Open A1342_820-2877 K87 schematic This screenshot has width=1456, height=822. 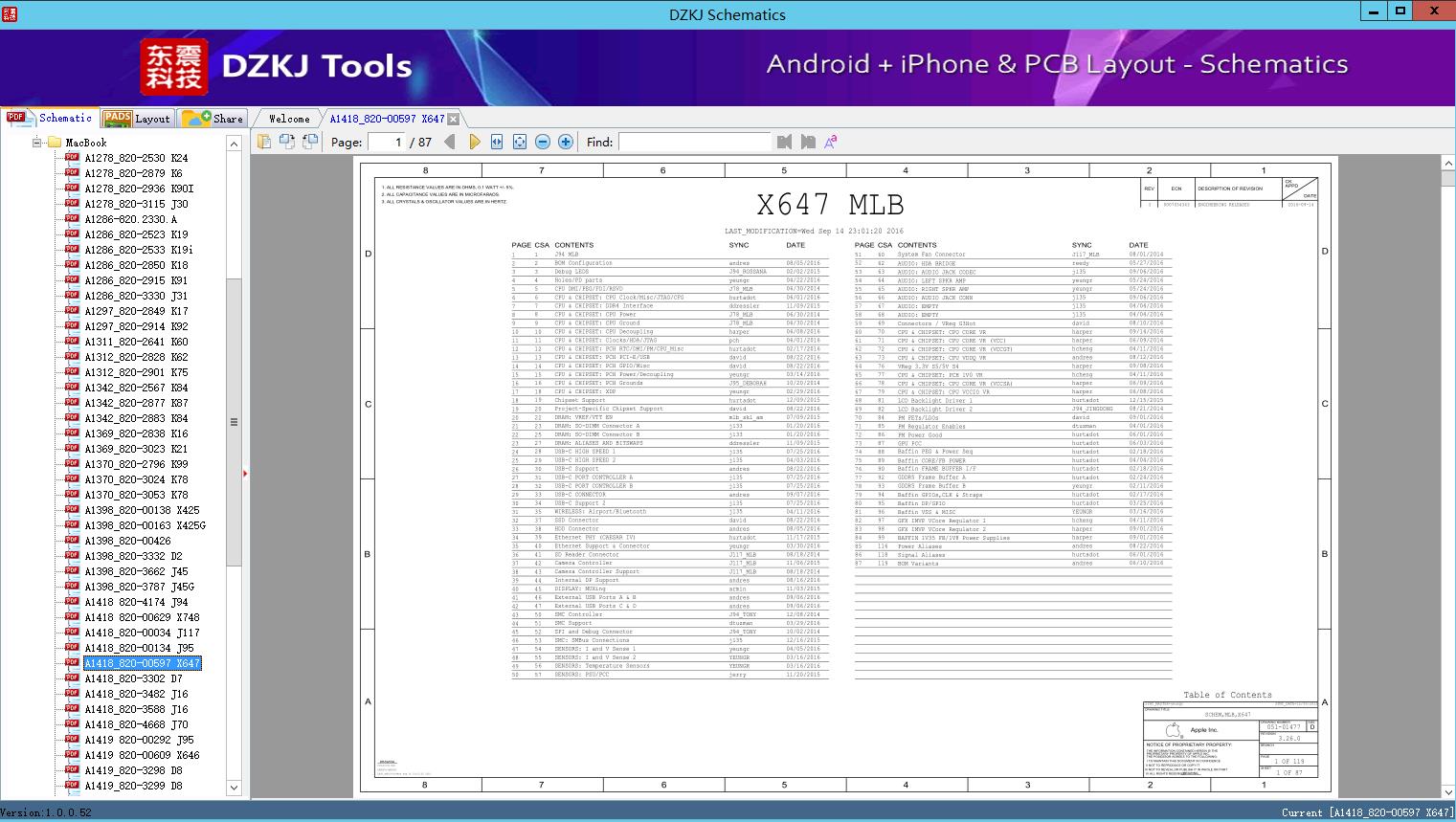tap(136, 403)
